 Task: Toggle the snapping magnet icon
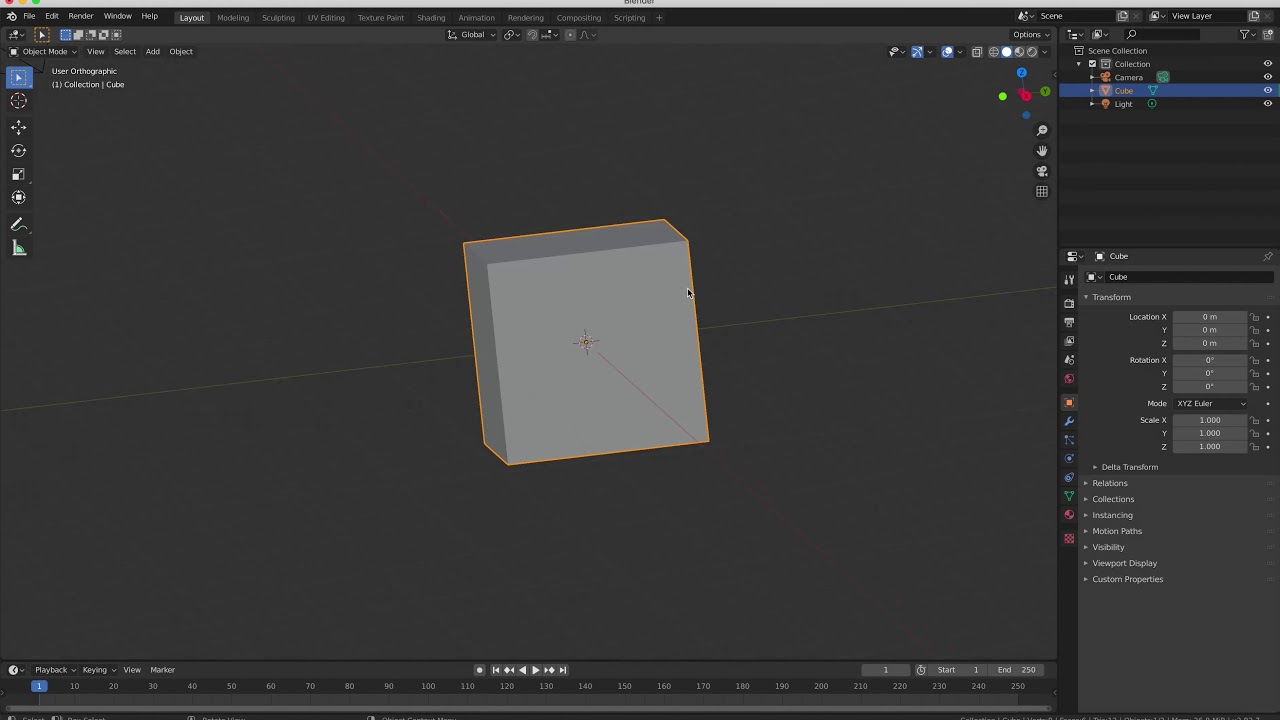(x=532, y=35)
